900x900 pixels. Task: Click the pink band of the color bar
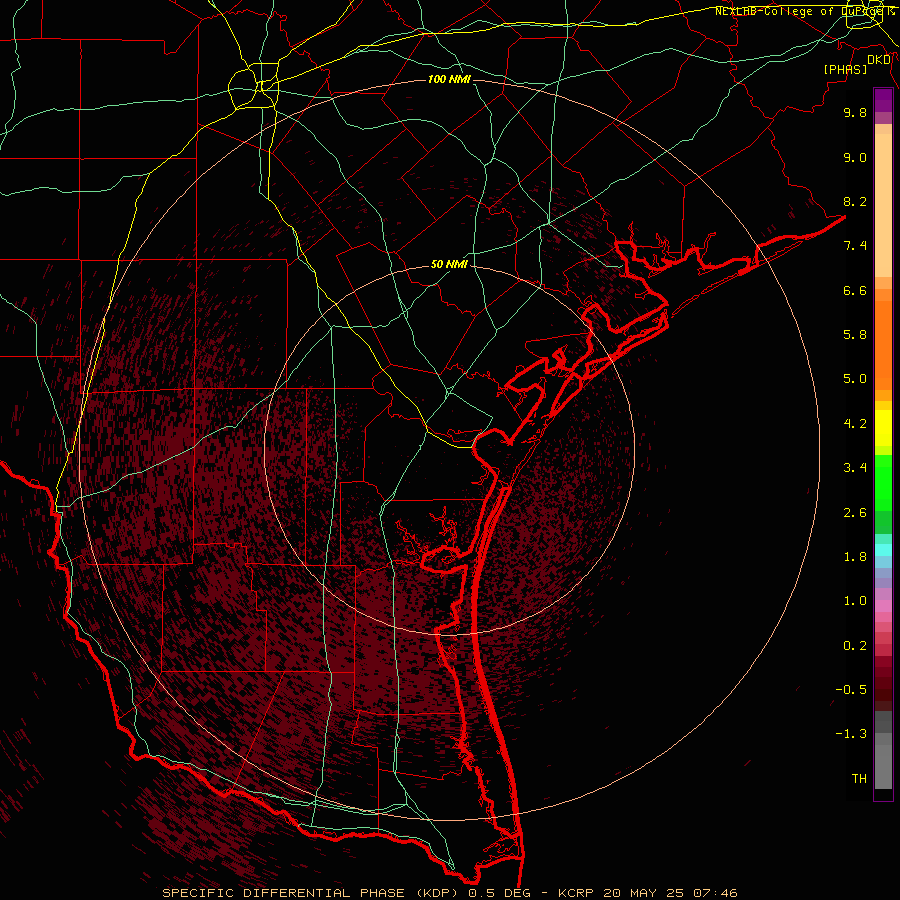coord(883,606)
